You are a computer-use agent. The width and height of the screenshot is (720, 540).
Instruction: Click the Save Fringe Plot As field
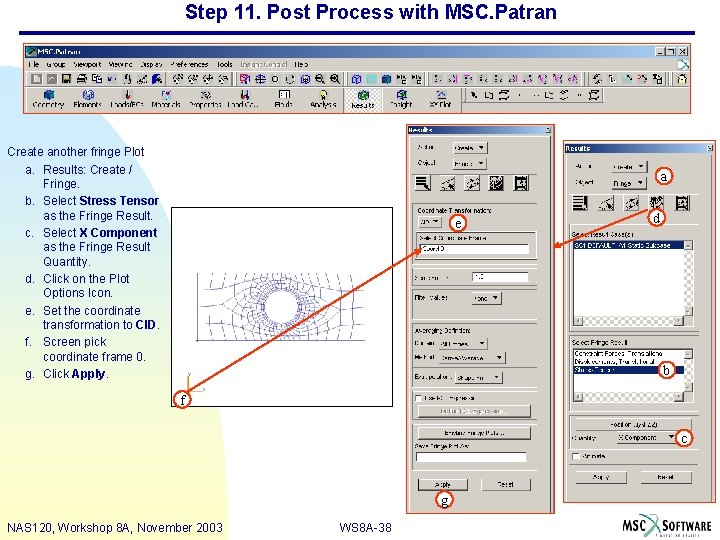click(471, 457)
